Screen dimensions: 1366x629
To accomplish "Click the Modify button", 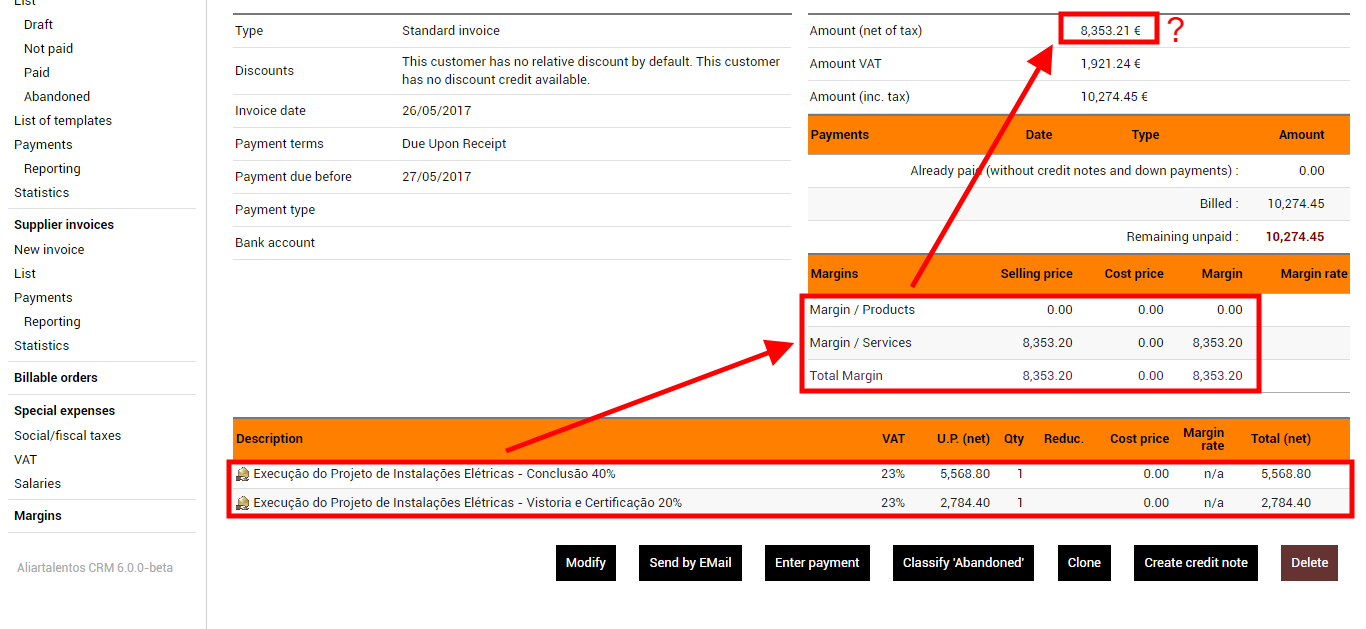I will pyautogui.click(x=585, y=562).
